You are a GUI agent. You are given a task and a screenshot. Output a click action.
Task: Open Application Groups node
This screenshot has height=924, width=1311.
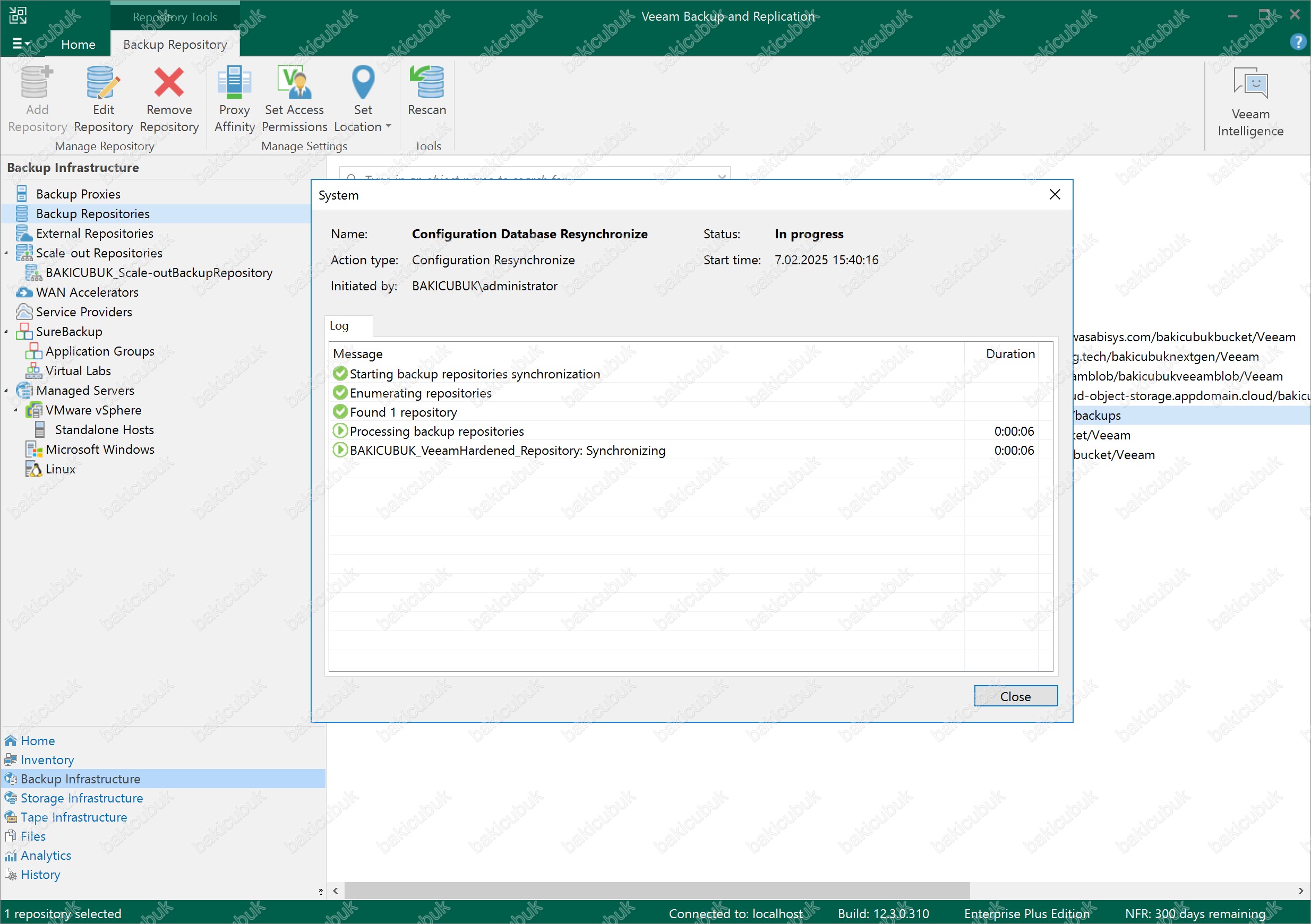click(x=100, y=351)
